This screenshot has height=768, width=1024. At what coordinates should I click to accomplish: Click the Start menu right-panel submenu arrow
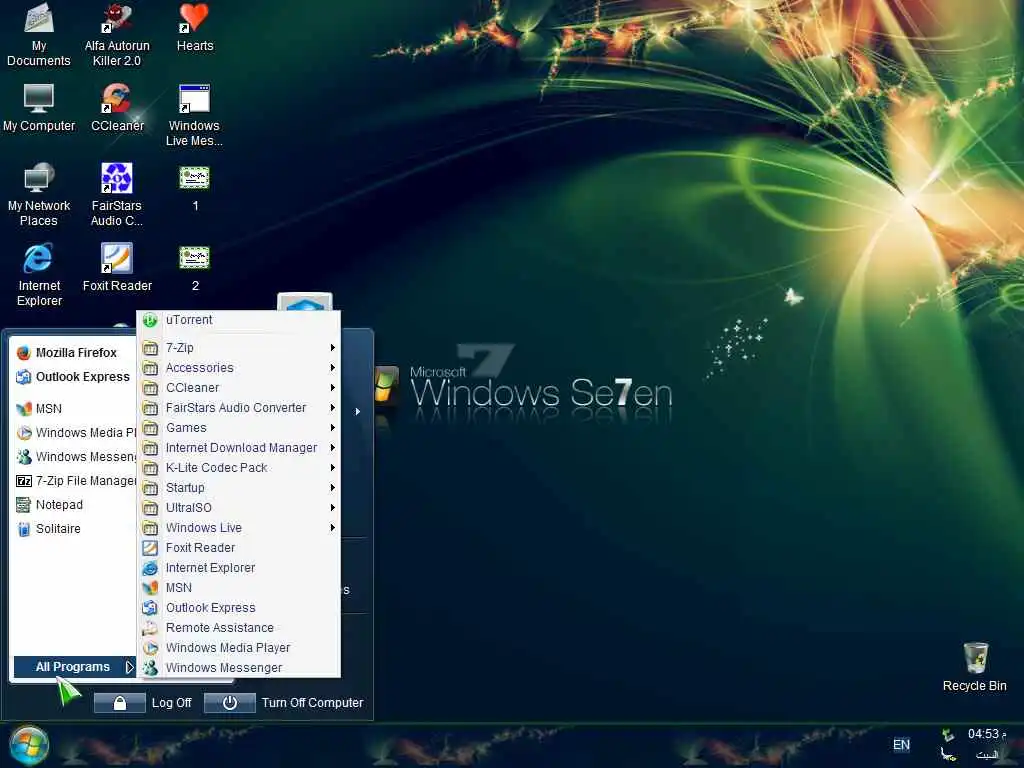point(358,411)
